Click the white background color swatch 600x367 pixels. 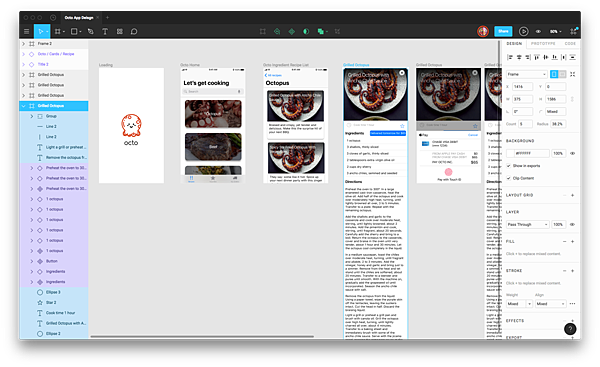(x=510, y=153)
